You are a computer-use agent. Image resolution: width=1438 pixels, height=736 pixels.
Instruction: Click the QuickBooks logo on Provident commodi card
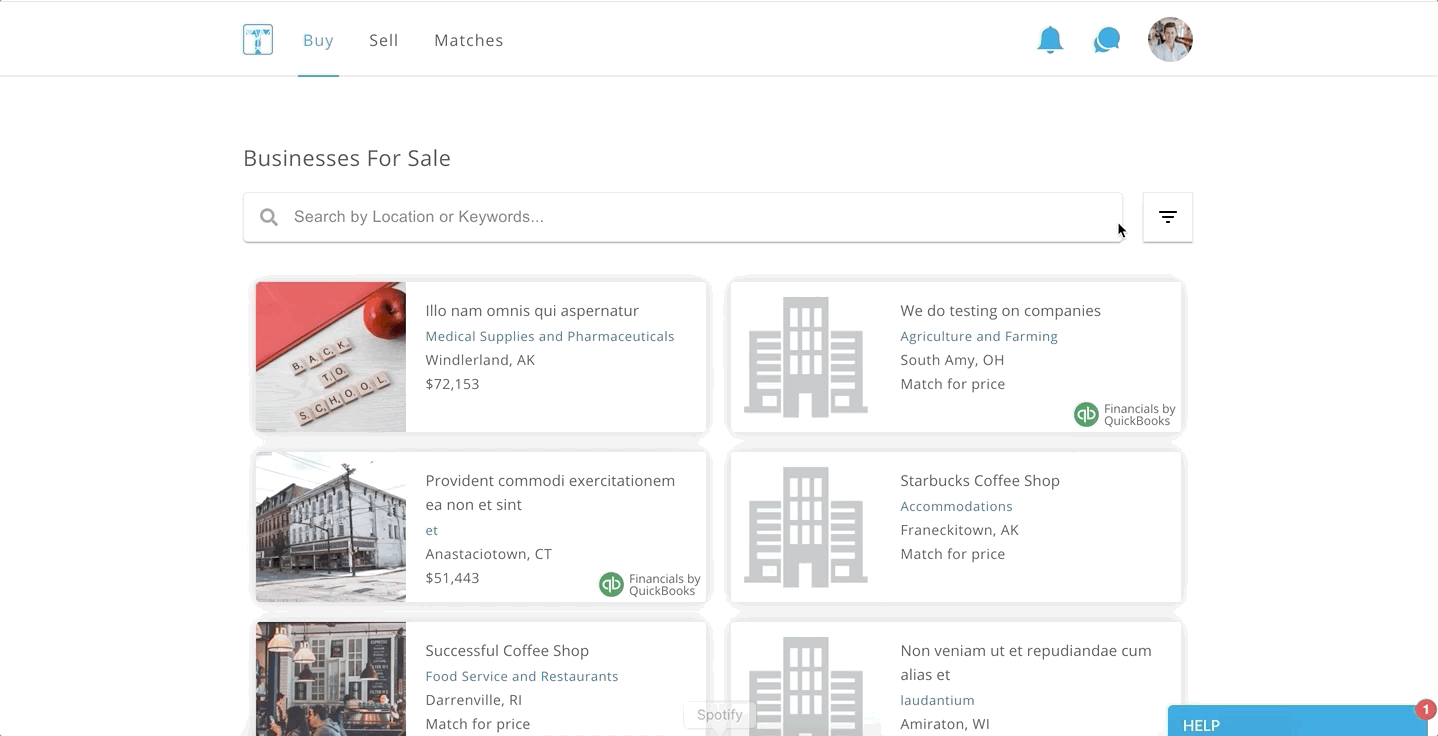coord(611,584)
